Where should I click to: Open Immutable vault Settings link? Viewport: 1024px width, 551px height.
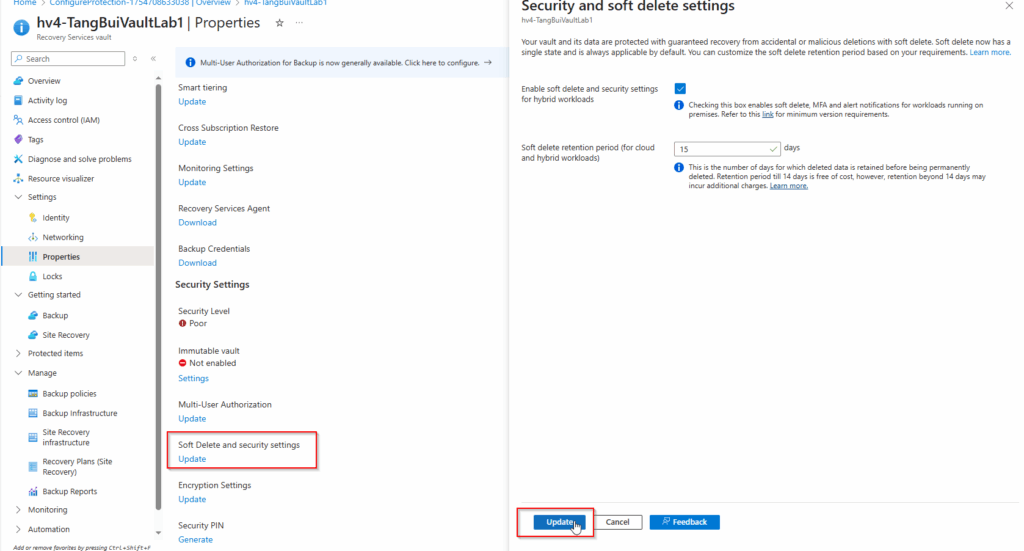[x=193, y=379]
